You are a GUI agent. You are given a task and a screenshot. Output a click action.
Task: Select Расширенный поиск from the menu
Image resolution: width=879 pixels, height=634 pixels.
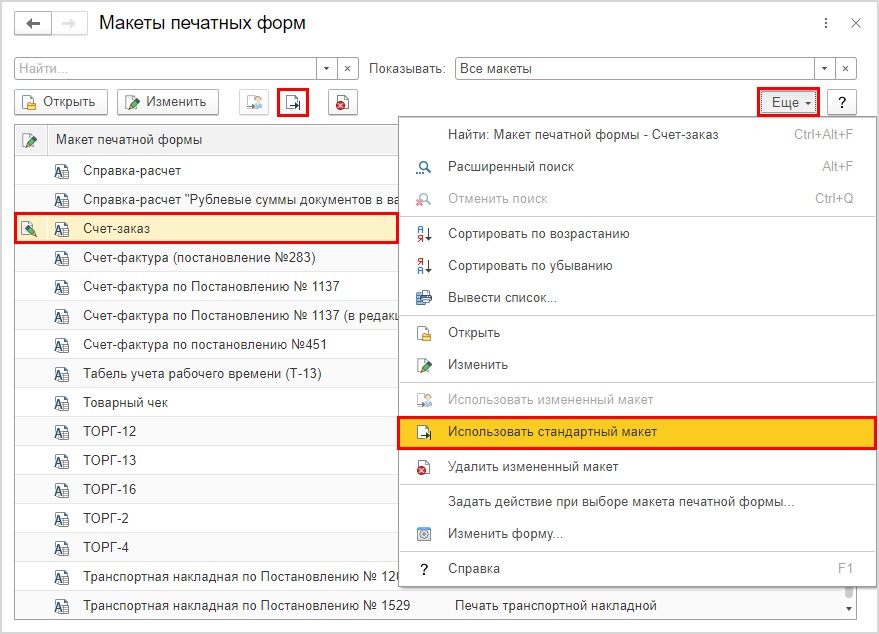coord(637,166)
